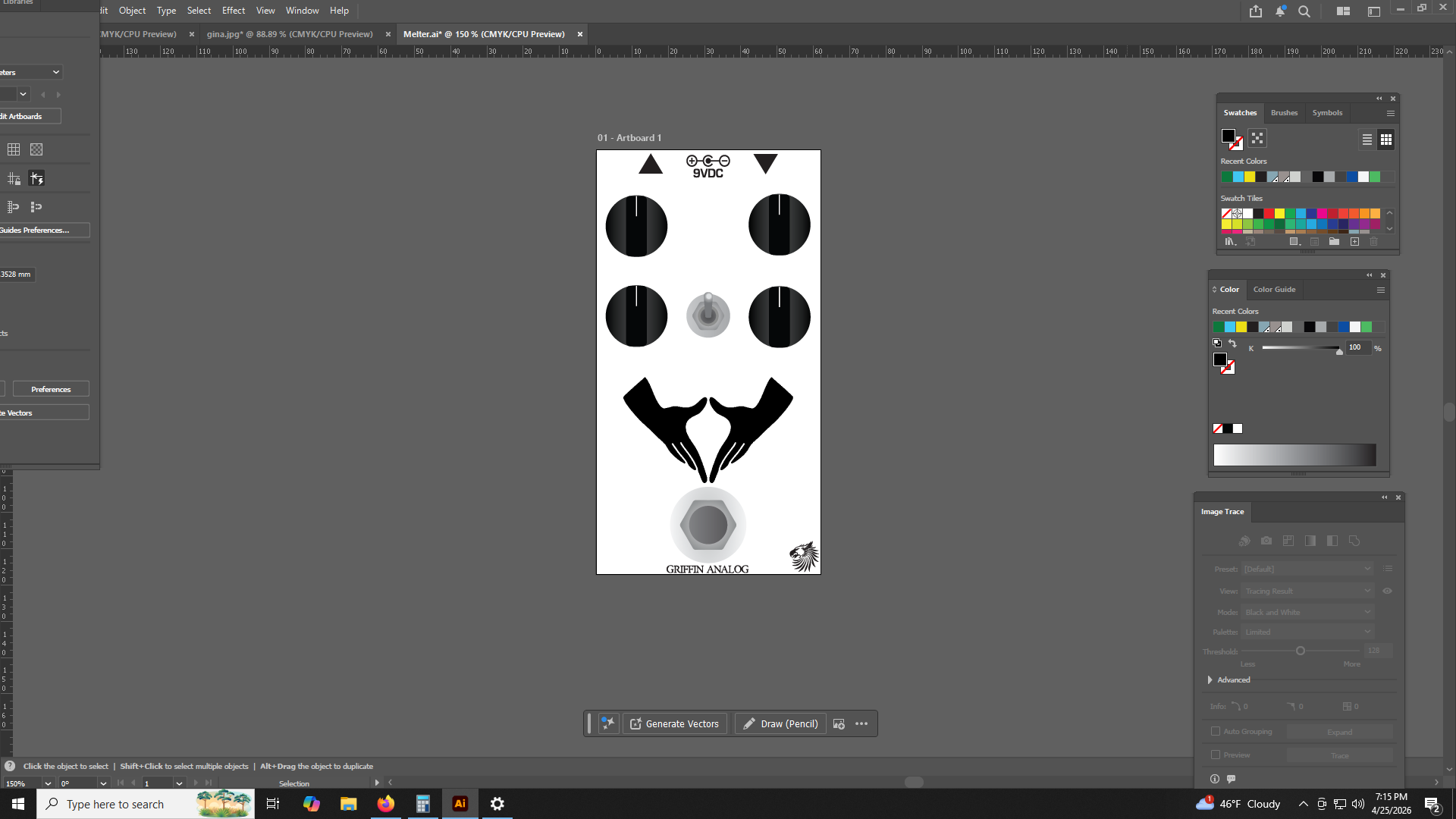
Task: Toggle the Lock Guides icon
Action: tap(14, 179)
